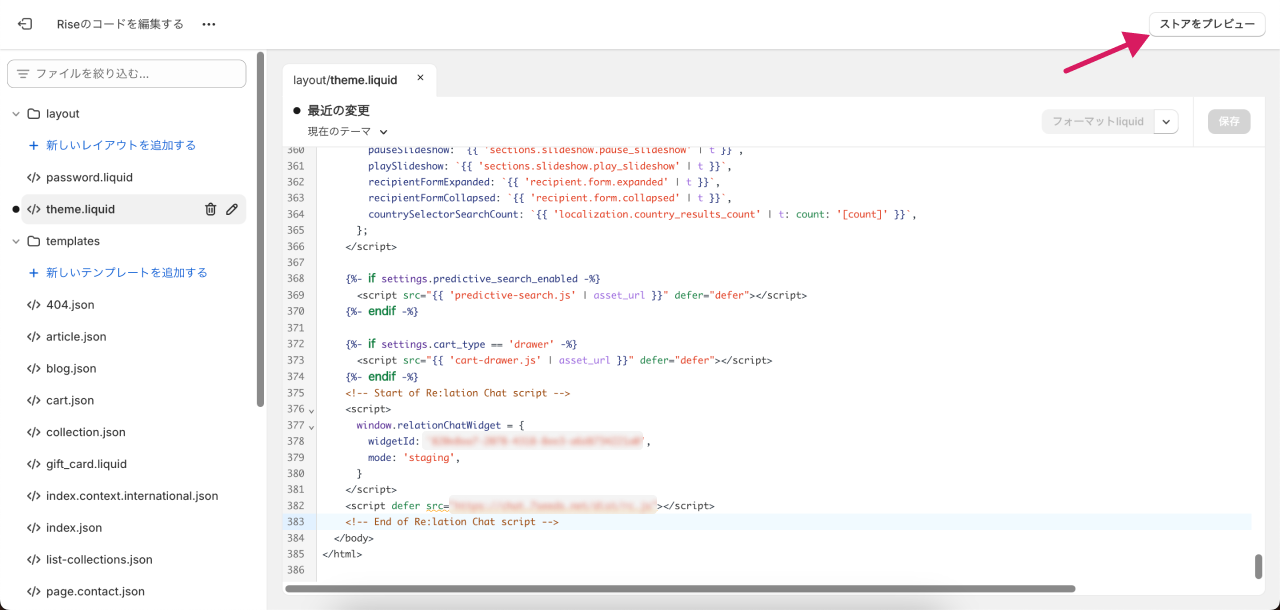The width and height of the screenshot is (1280, 613).
Task: Select the layout/theme.liquid tab
Action: pos(345,80)
